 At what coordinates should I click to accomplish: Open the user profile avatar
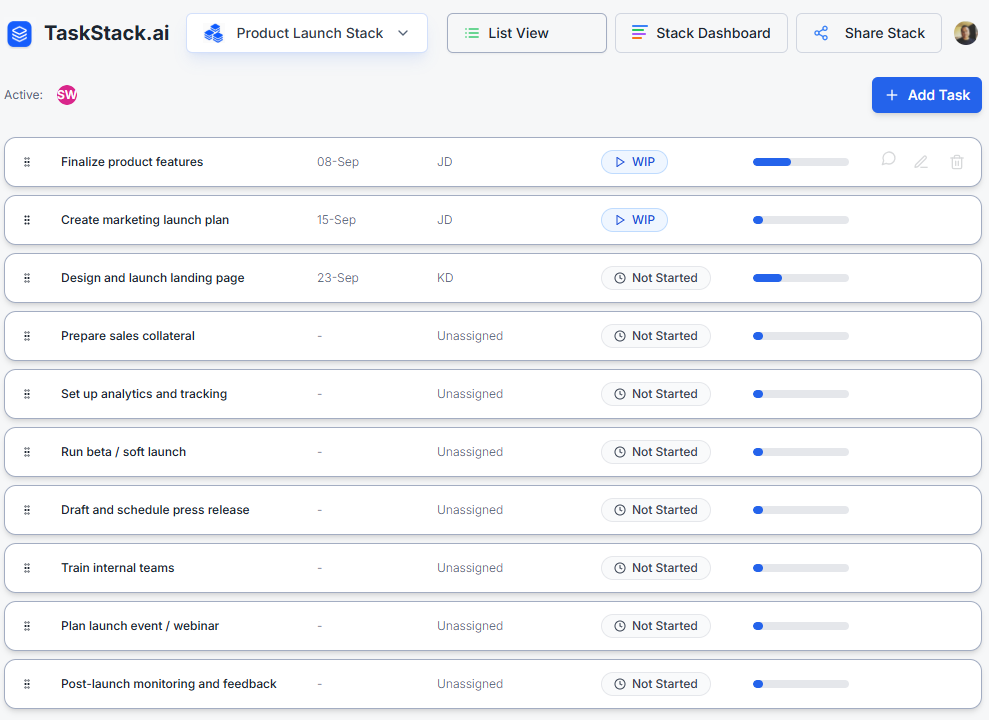click(x=965, y=33)
